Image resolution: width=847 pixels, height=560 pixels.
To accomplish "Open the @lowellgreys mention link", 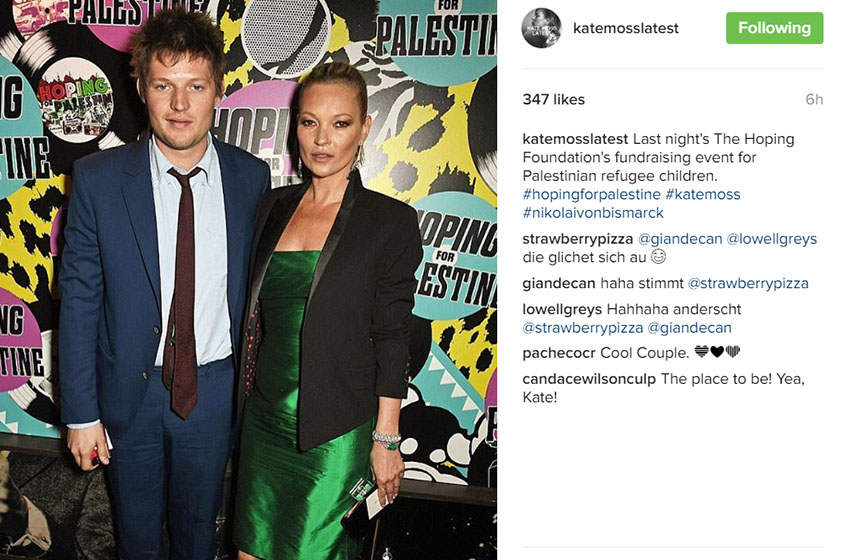I will pos(772,239).
